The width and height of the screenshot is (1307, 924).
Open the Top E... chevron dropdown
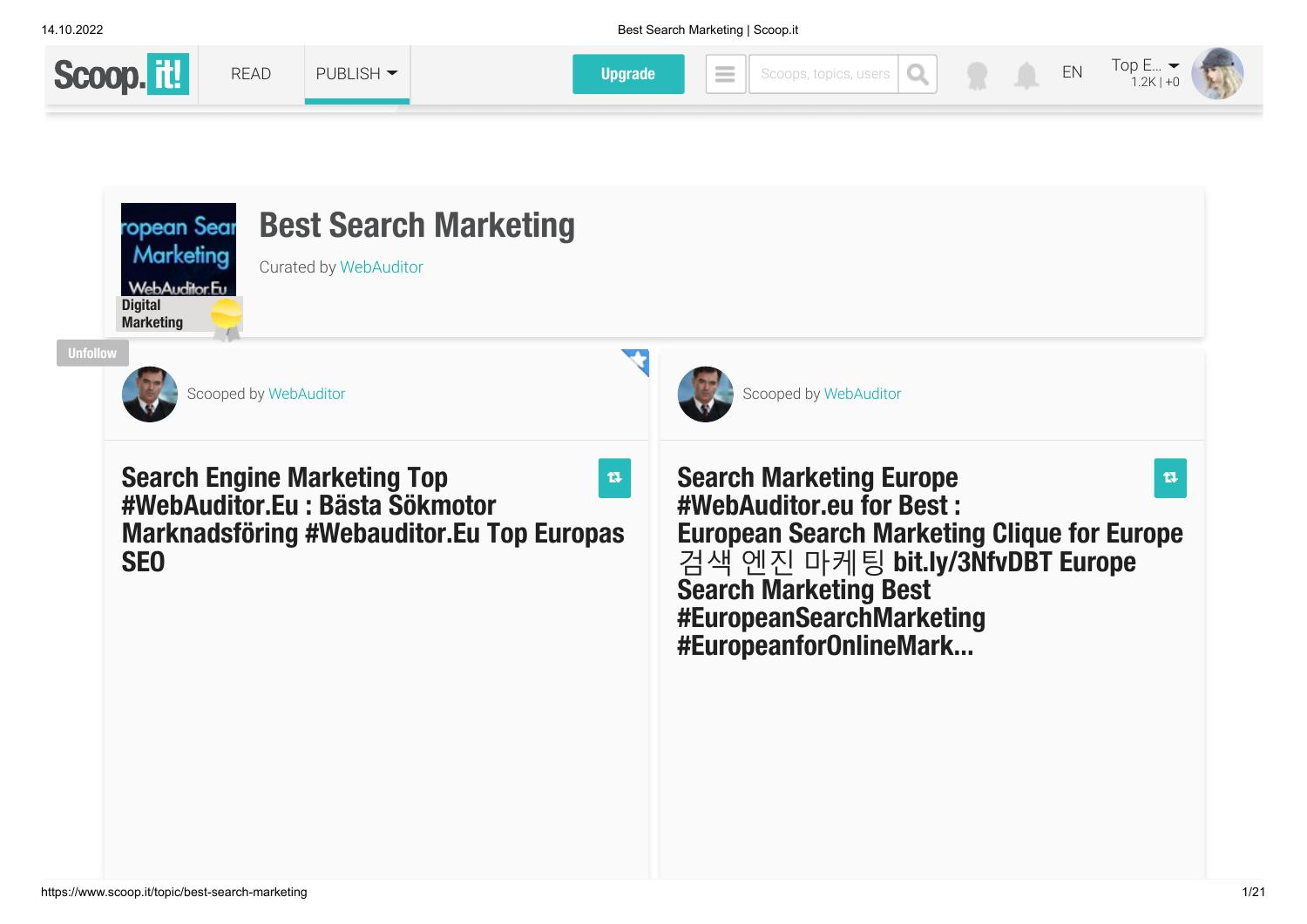(1175, 65)
